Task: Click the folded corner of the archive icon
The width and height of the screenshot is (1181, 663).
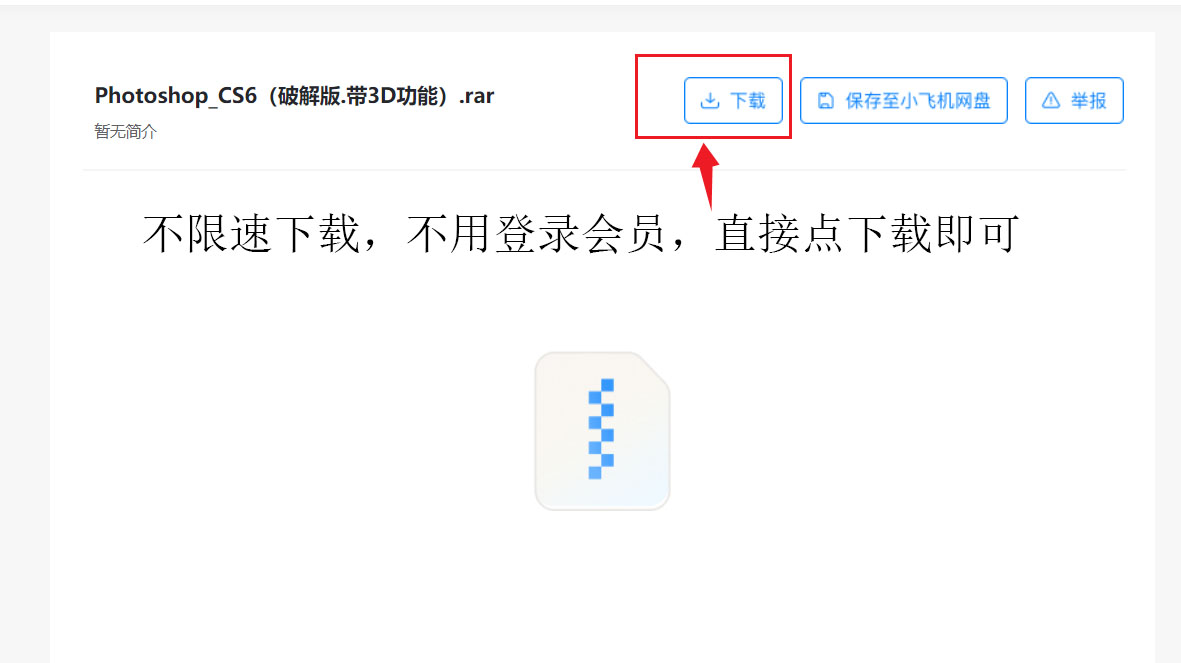Action: pyautogui.click(x=654, y=368)
